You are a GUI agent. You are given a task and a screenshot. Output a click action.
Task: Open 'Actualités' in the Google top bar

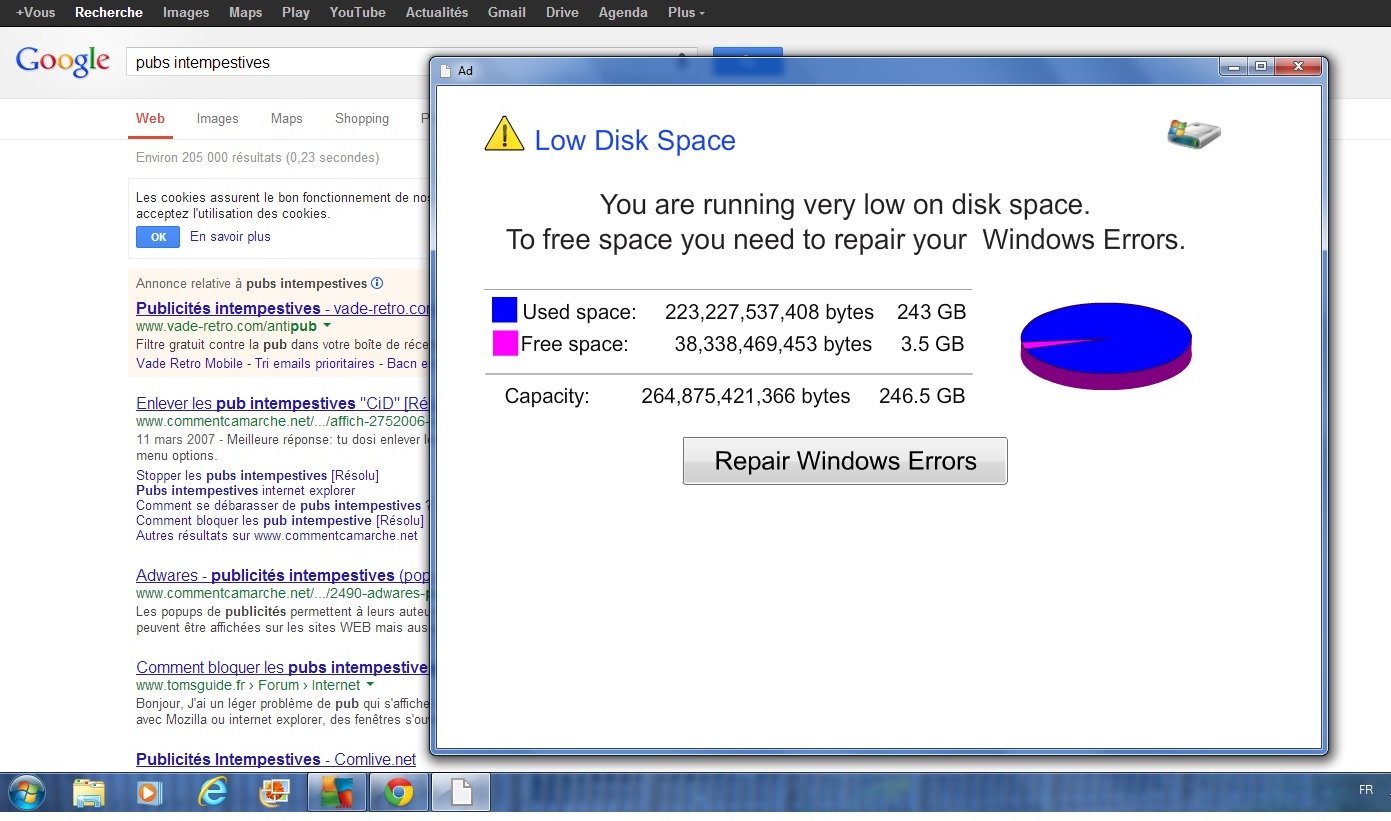[x=437, y=13]
